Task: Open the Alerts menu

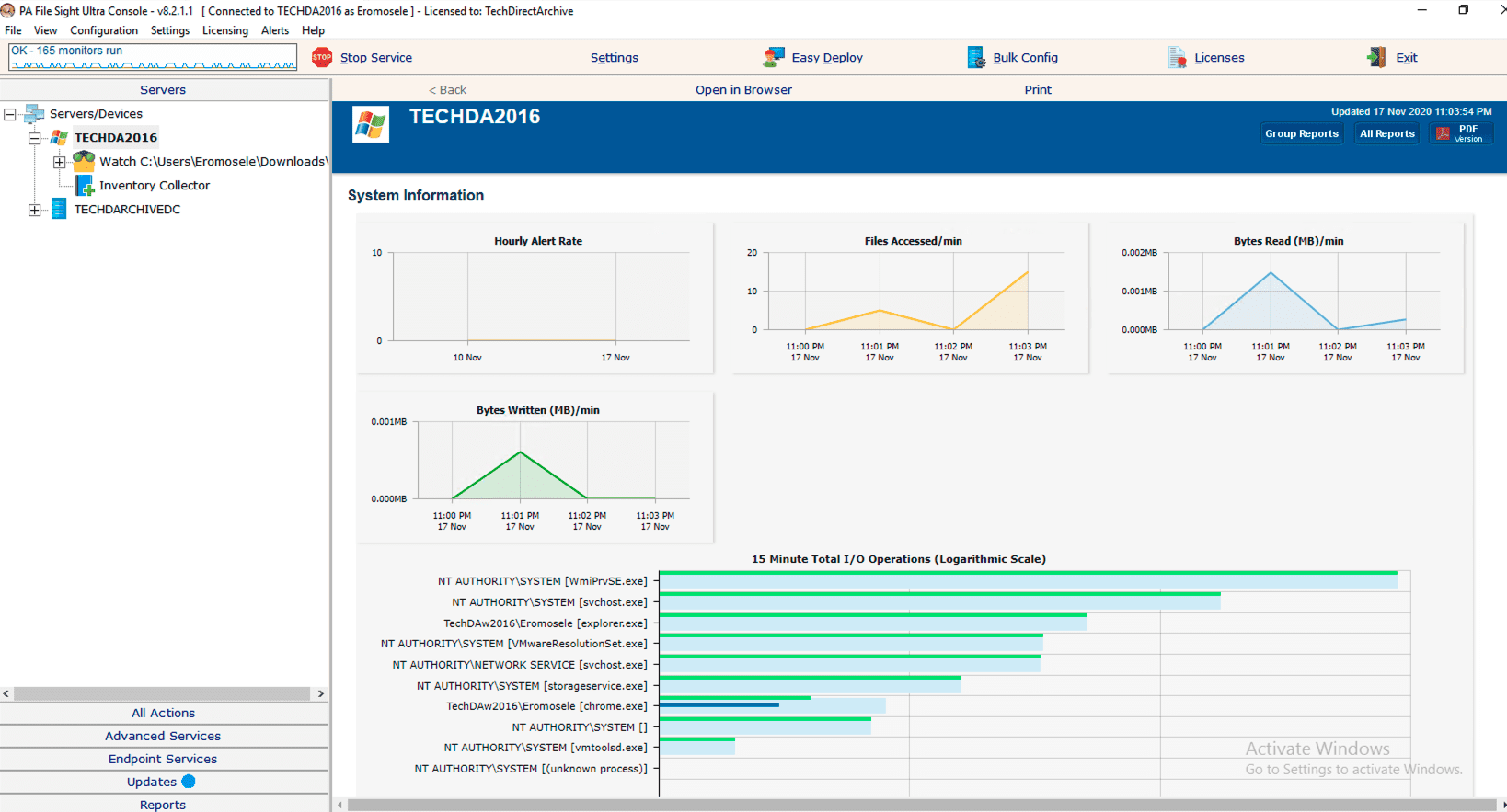Action: click(x=275, y=30)
